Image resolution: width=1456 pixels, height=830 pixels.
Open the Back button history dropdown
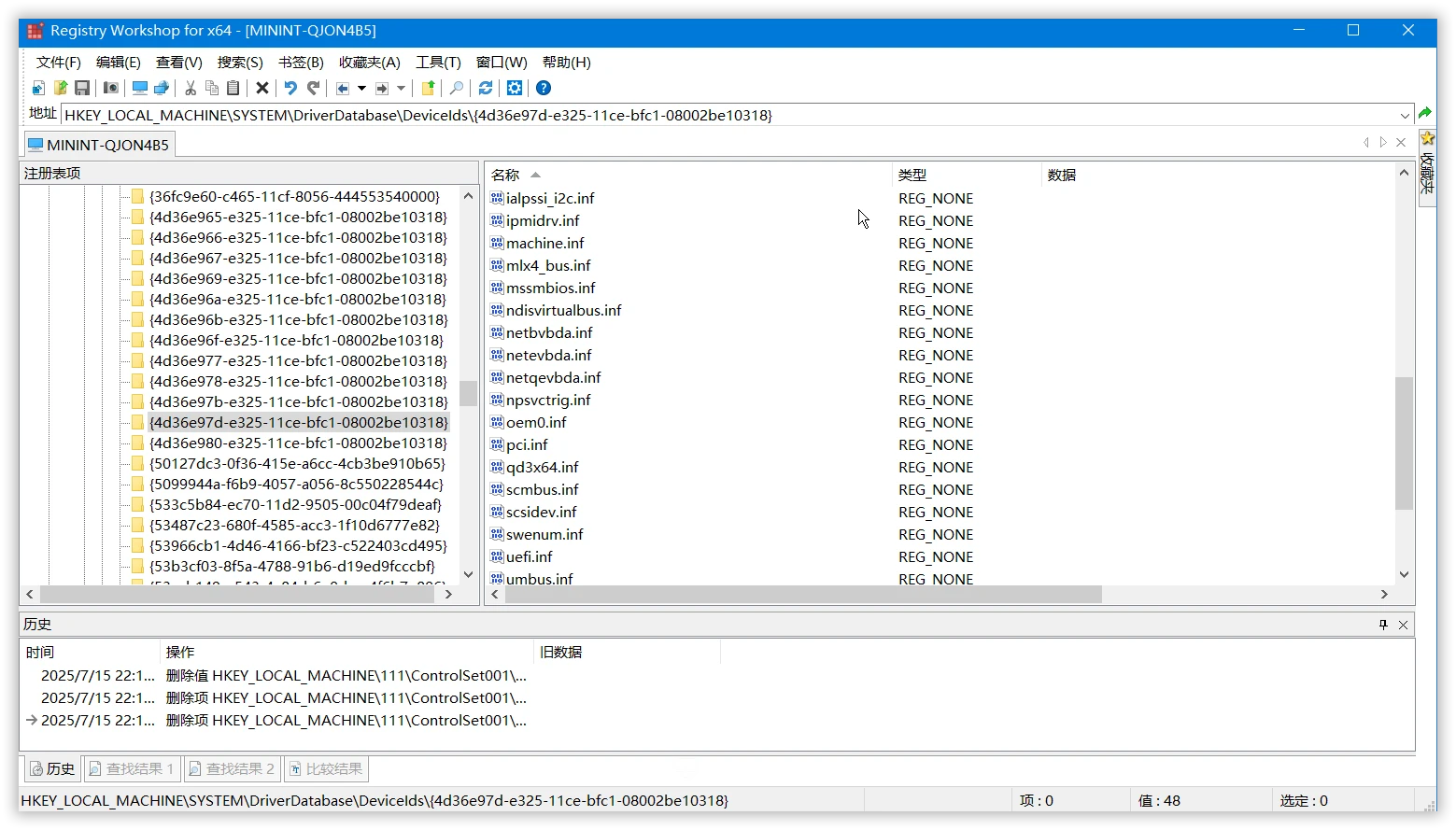(x=363, y=88)
